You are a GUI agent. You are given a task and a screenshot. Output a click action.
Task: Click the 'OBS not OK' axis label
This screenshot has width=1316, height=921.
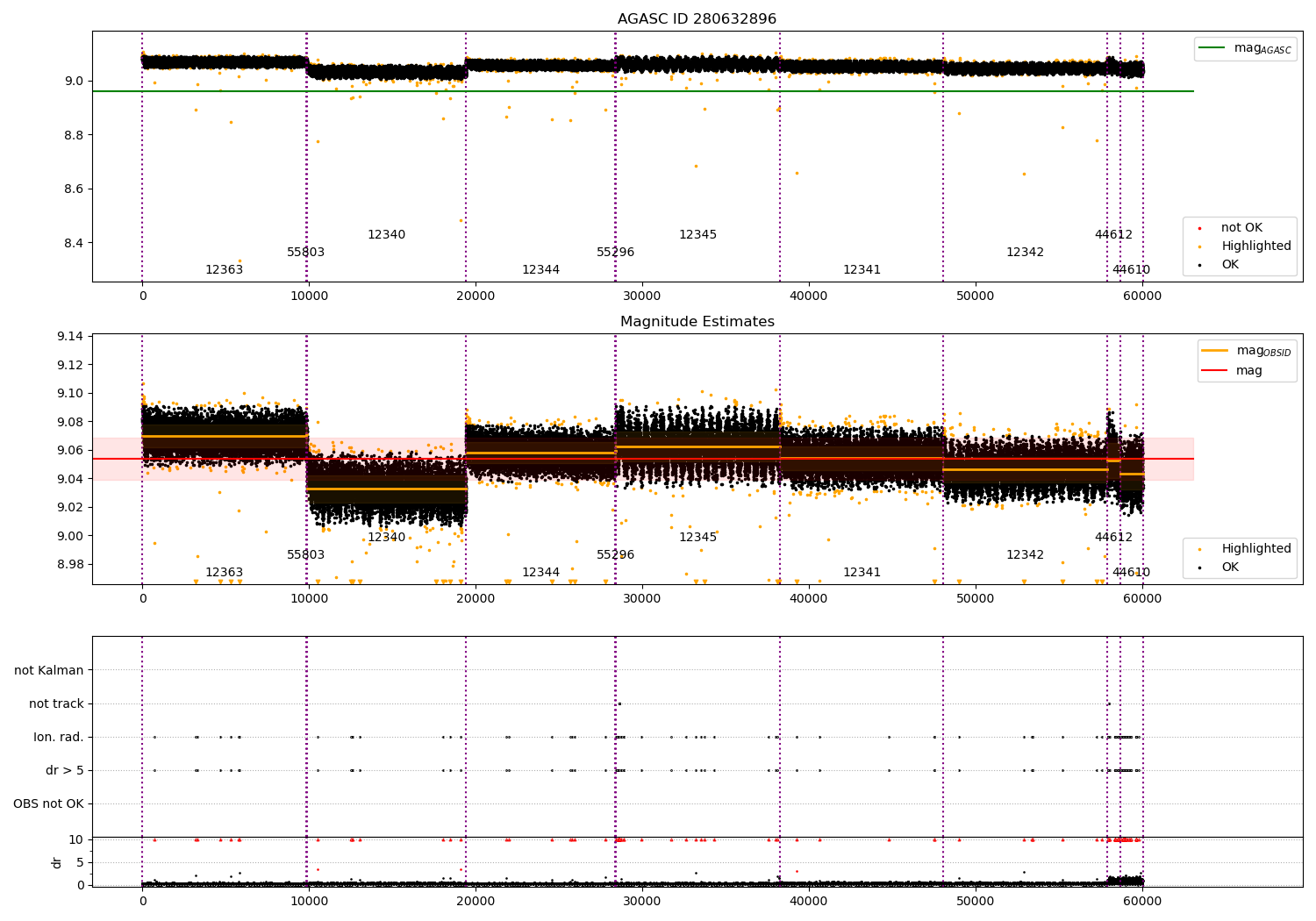(48, 803)
